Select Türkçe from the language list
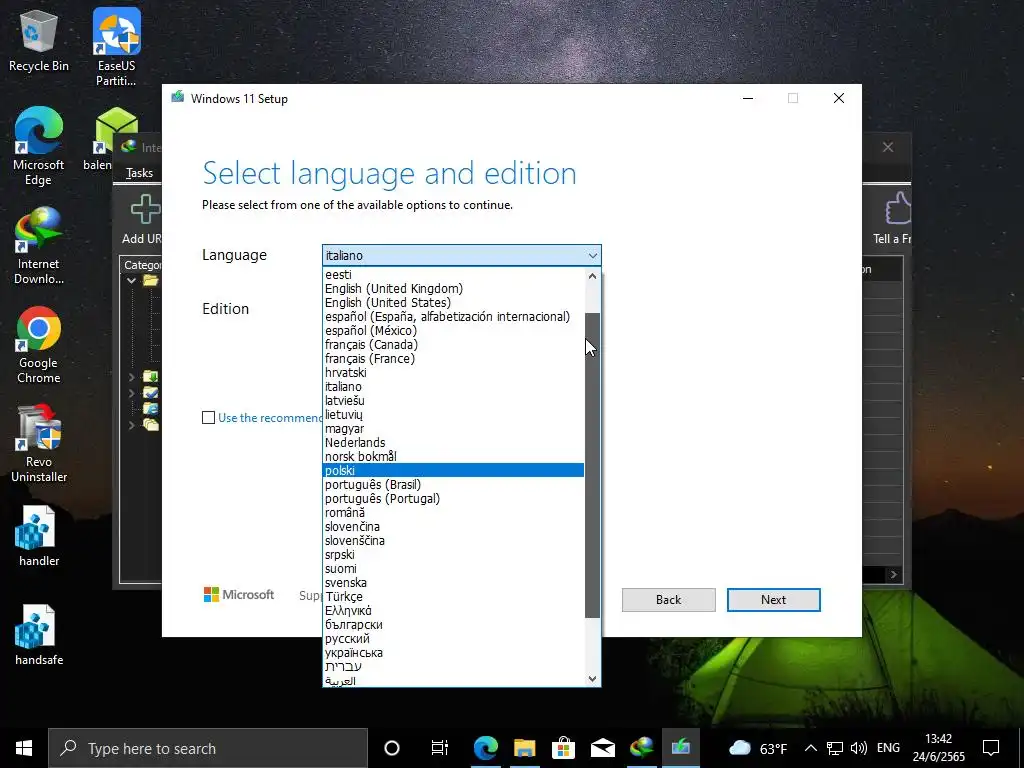This screenshot has width=1024, height=768. (454, 596)
